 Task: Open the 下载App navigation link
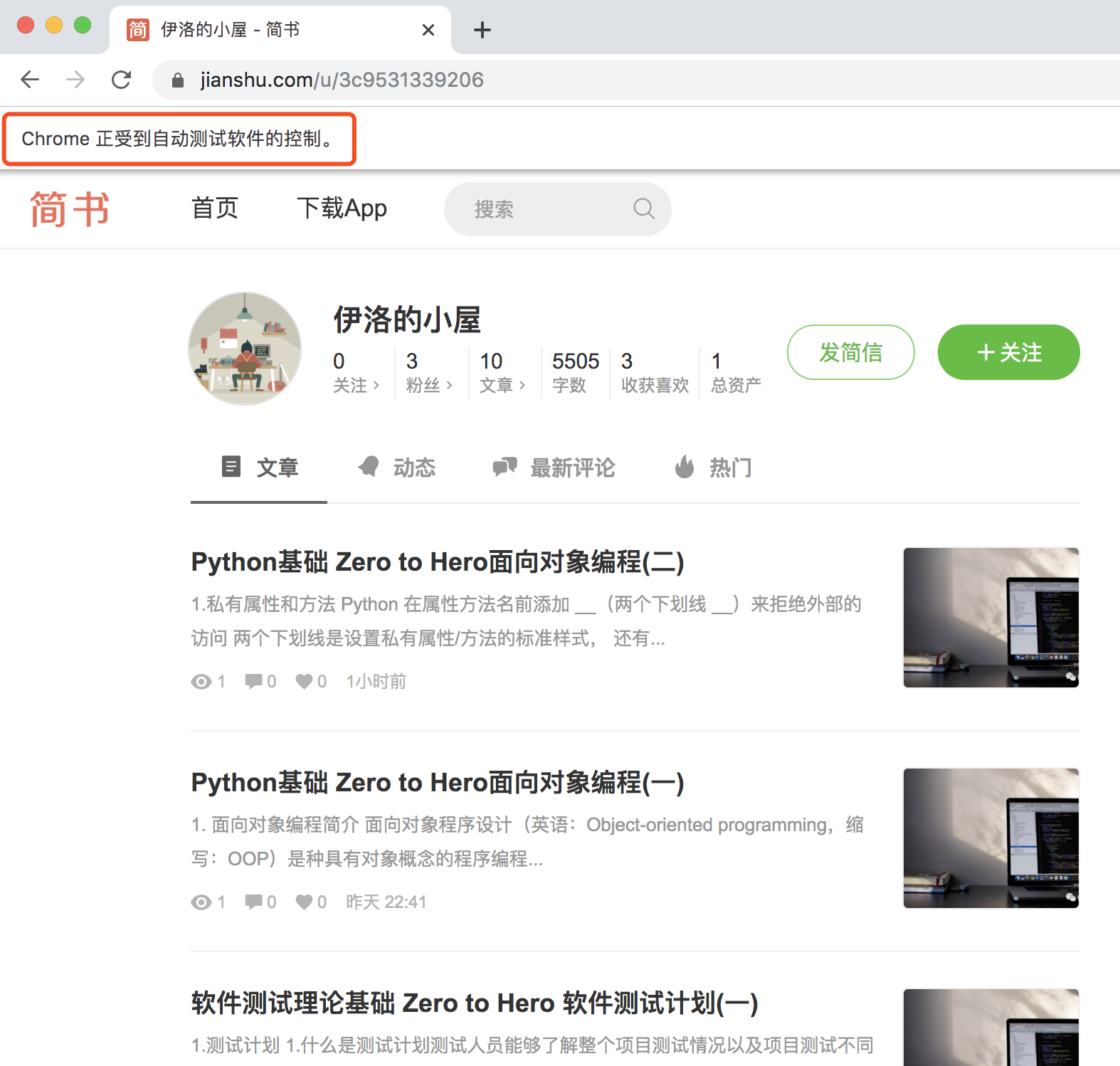[x=342, y=209]
